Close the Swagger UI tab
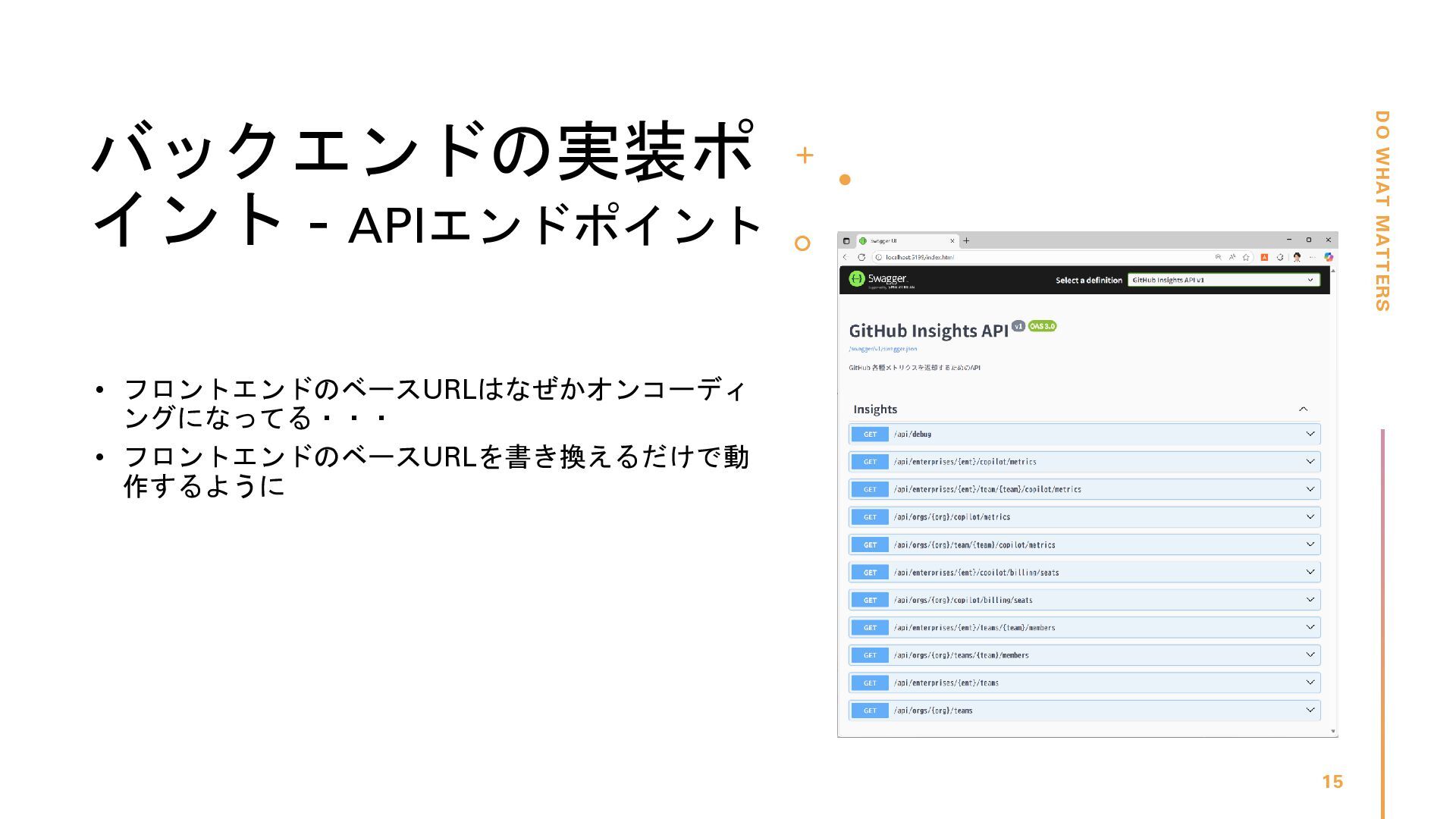Screen dimensions: 1456x819 pyautogui.click(x=952, y=240)
